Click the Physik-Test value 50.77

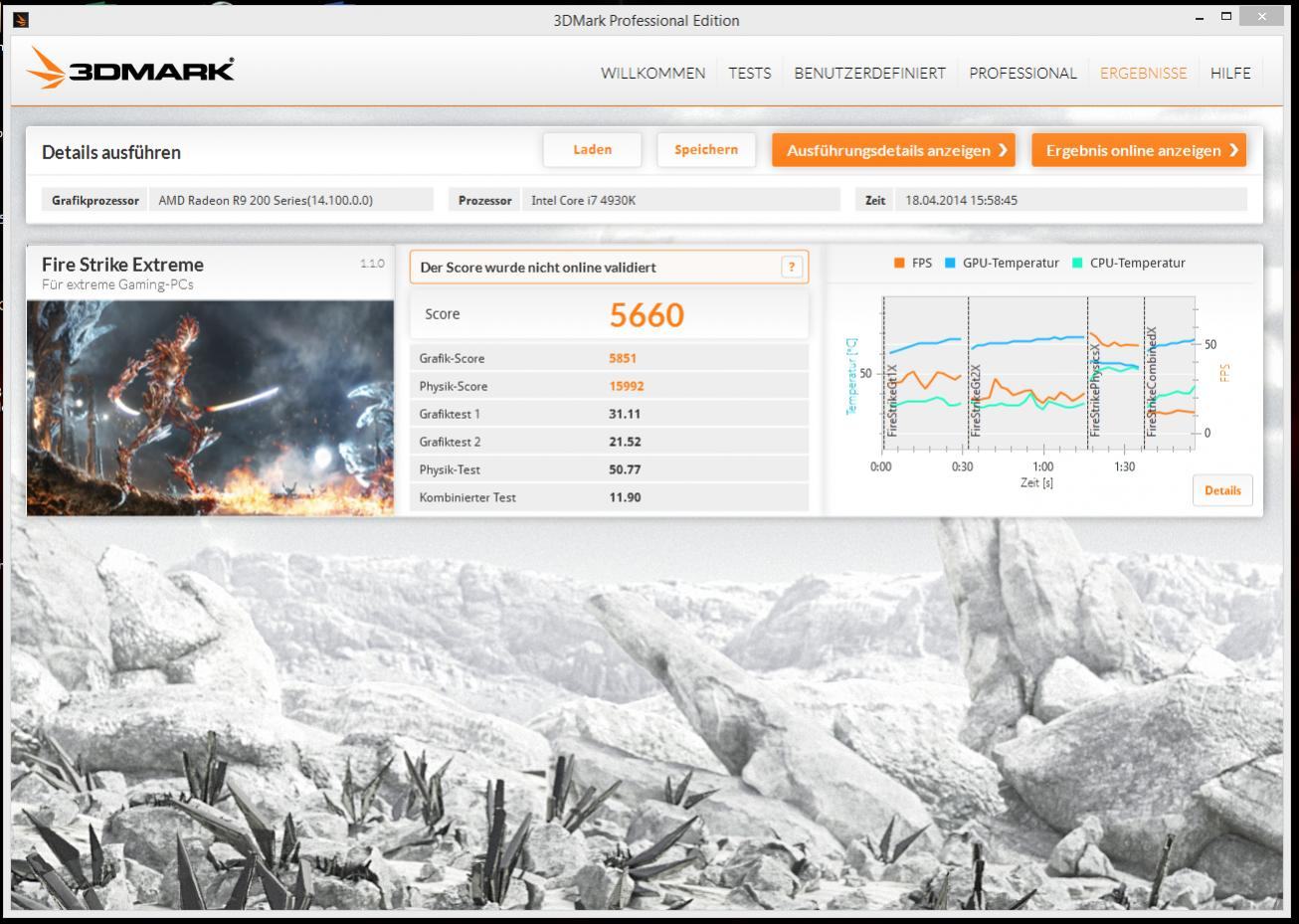pyautogui.click(x=625, y=469)
